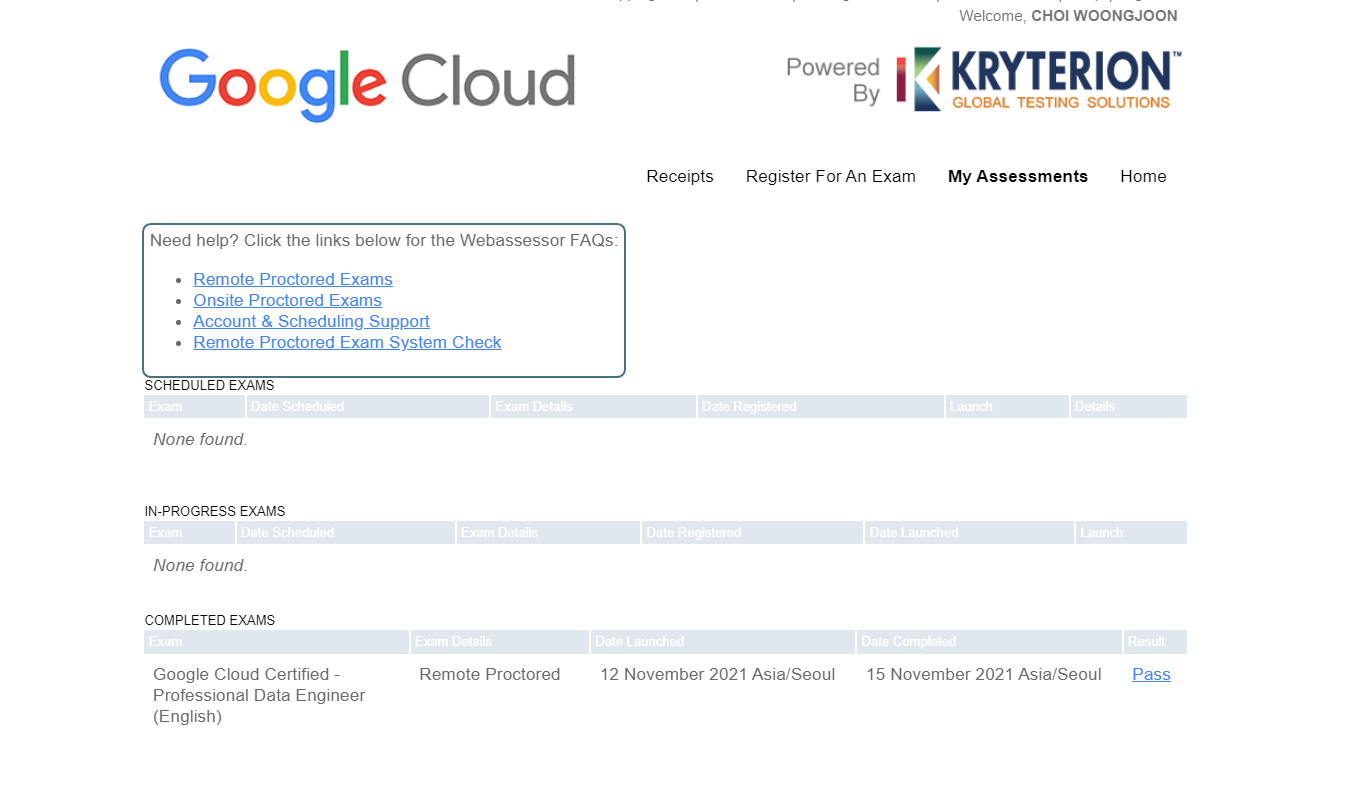Click Date Scheduled header in In-Progress Exams
This screenshot has height=789, width=1353.
point(346,532)
